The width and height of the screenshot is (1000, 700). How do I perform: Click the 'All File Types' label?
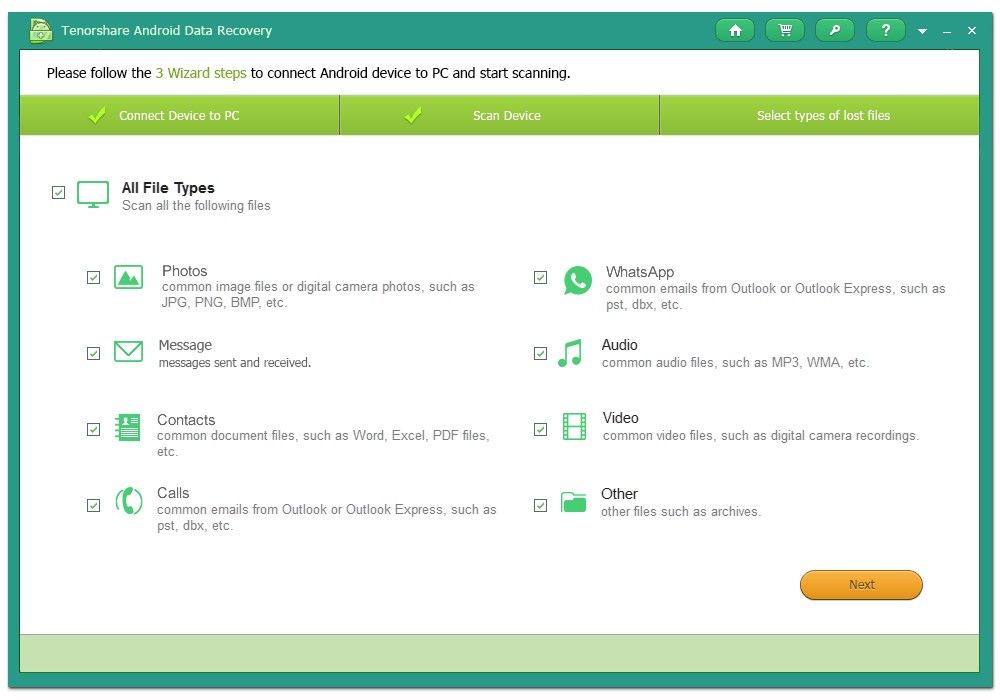click(168, 188)
